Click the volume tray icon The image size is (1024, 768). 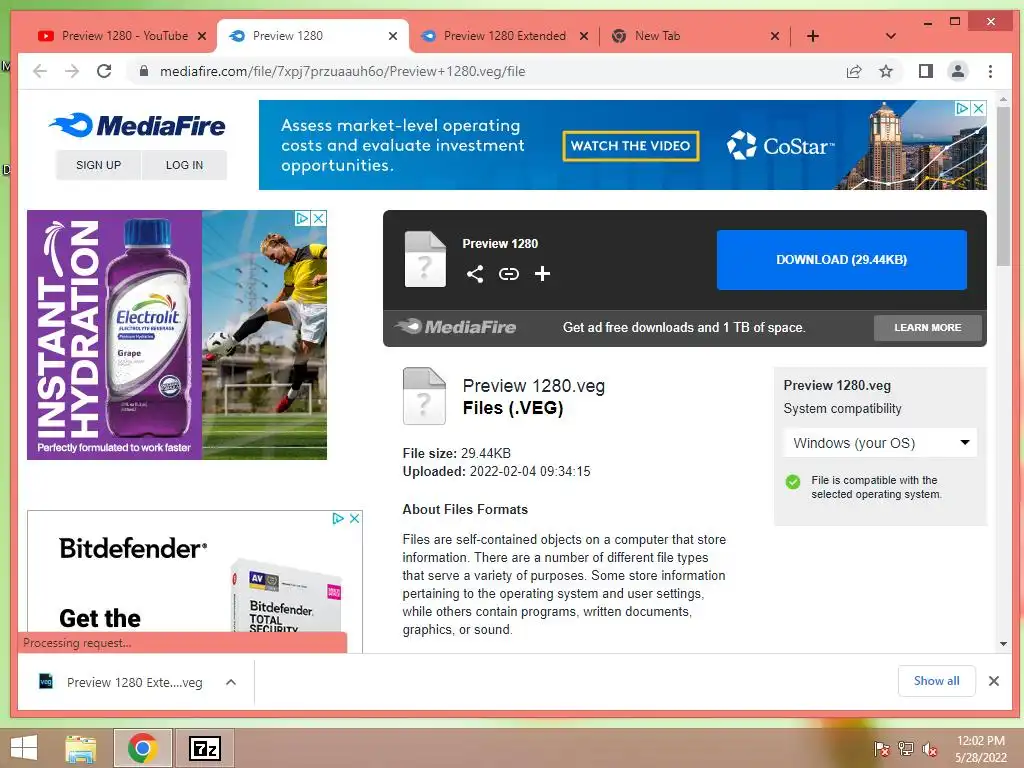(930, 749)
